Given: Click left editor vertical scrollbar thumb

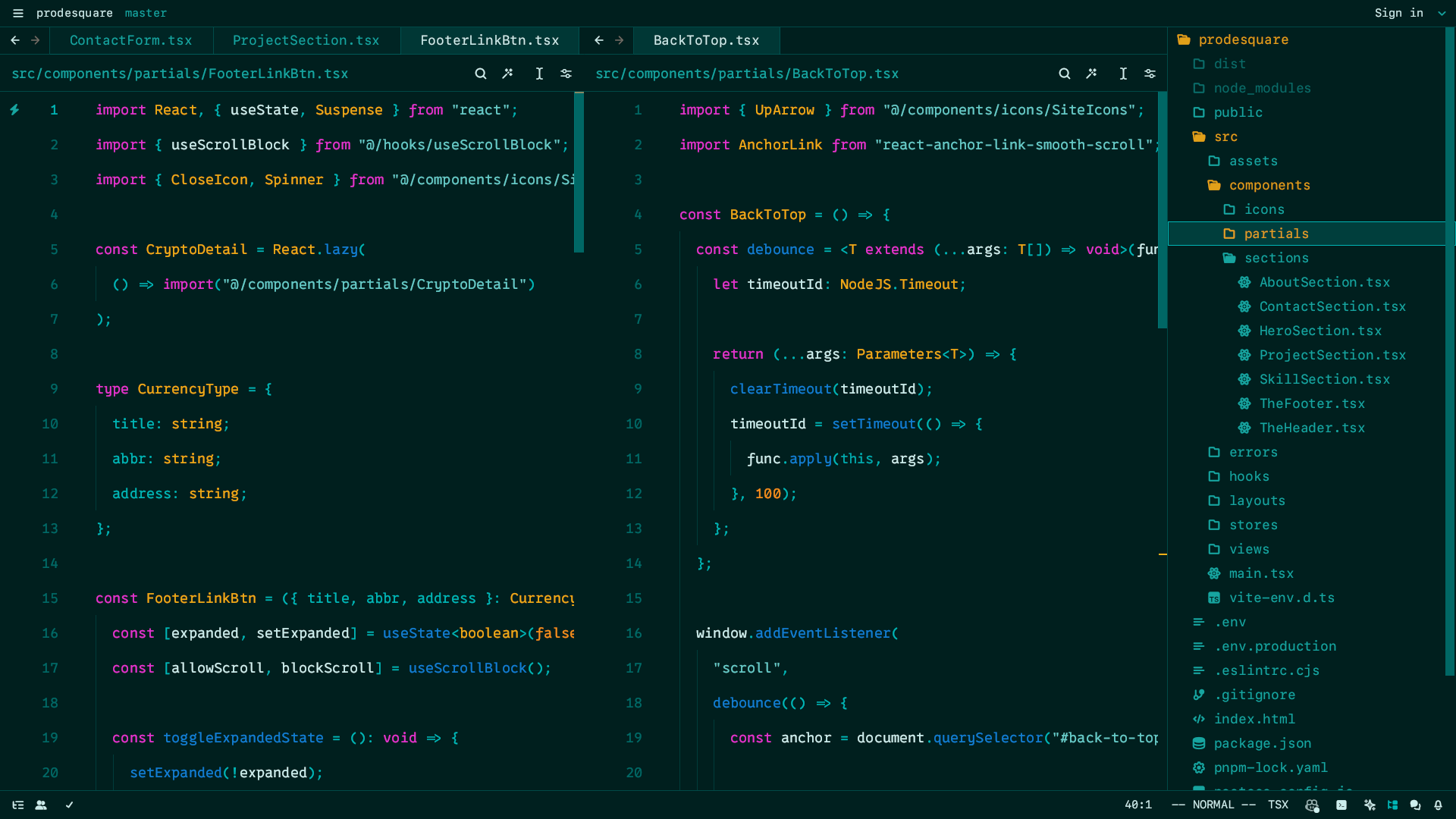Looking at the screenshot, I should (579, 172).
